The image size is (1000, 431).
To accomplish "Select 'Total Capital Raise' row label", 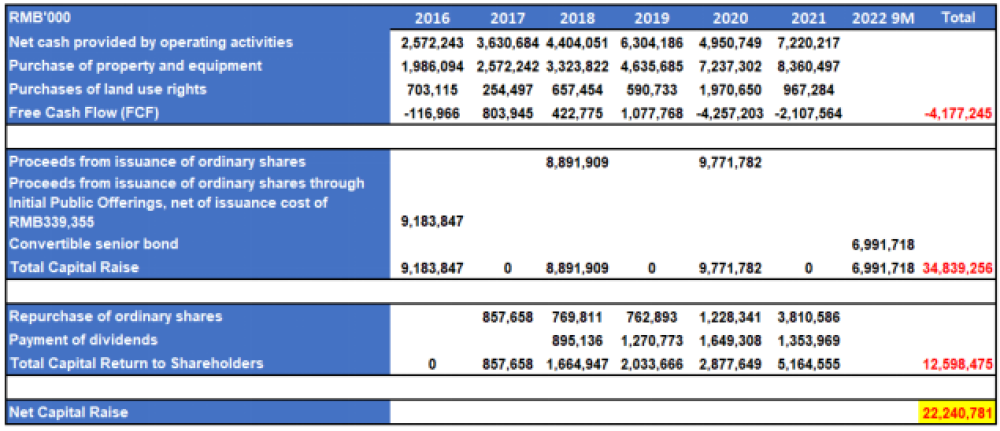I will click(73, 267).
